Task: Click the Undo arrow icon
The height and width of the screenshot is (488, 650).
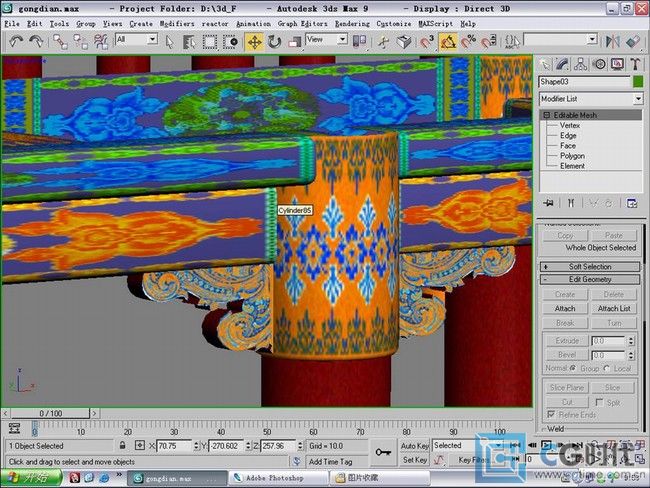Action: coord(16,42)
